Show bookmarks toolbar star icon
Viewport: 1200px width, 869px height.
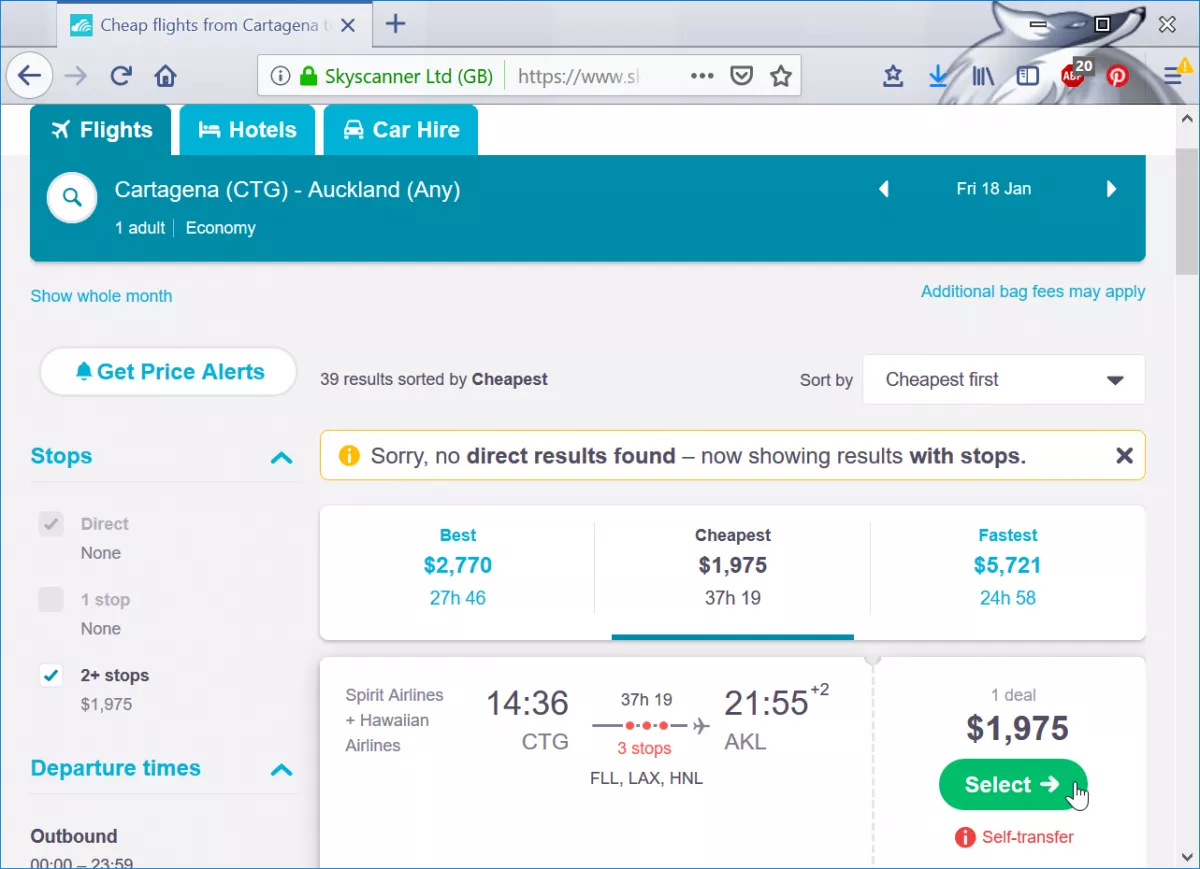pyautogui.click(x=893, y=75)
